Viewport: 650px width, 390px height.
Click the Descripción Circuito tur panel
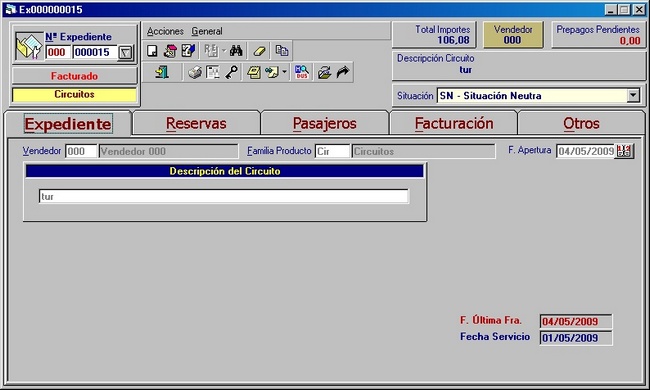519,65
